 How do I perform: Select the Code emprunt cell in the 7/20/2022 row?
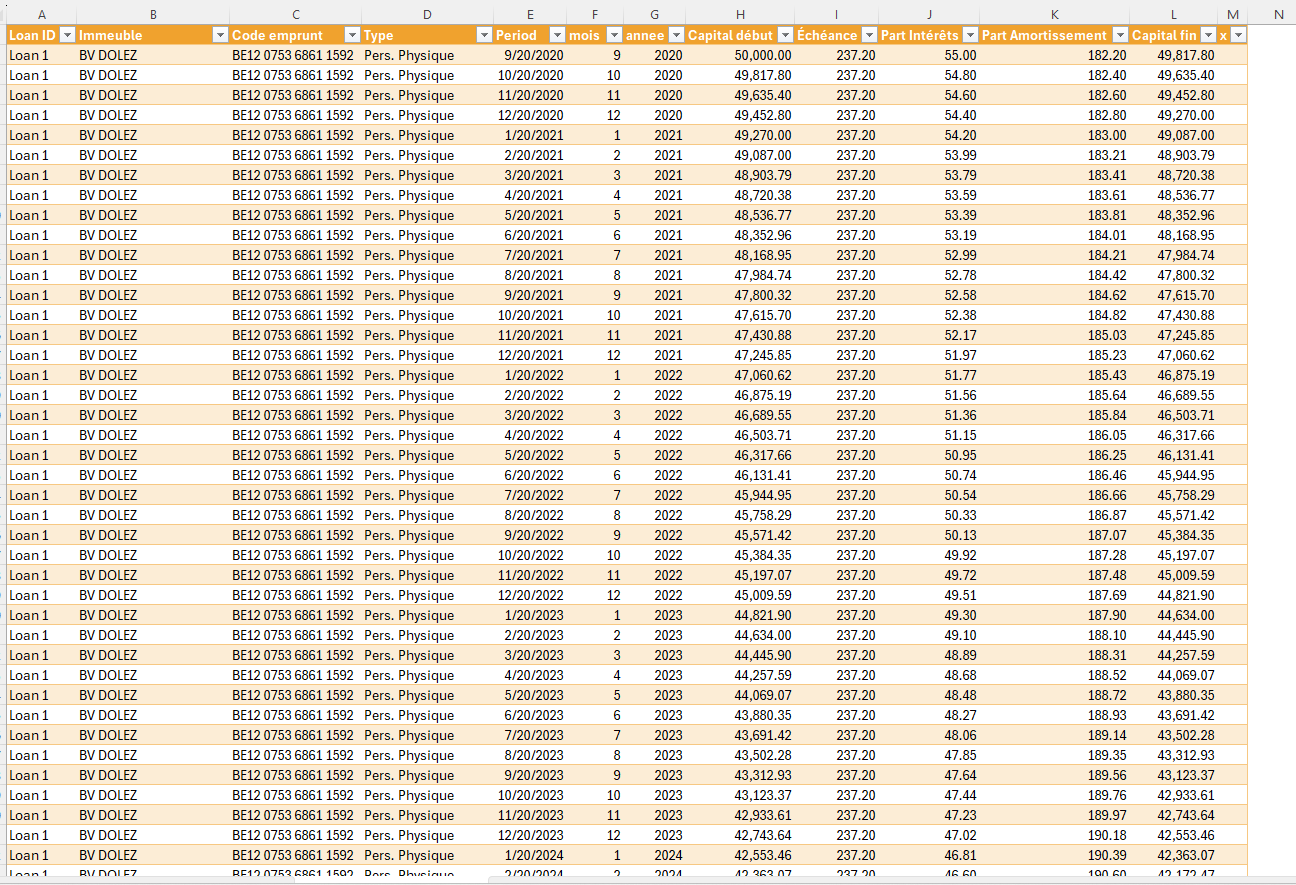pos(296,495)
